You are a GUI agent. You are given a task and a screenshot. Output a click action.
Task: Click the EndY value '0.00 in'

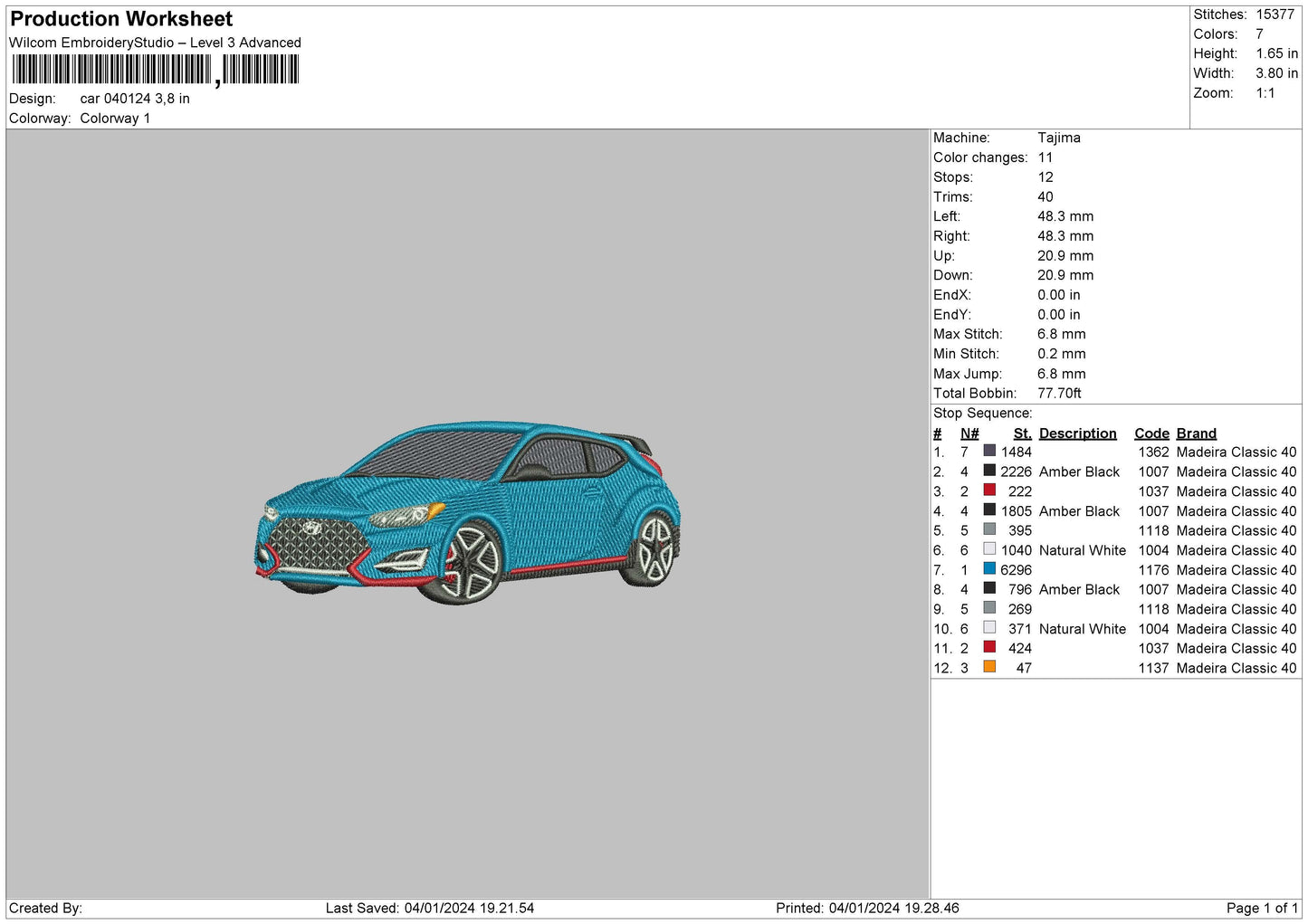[x=1059, y=315]
